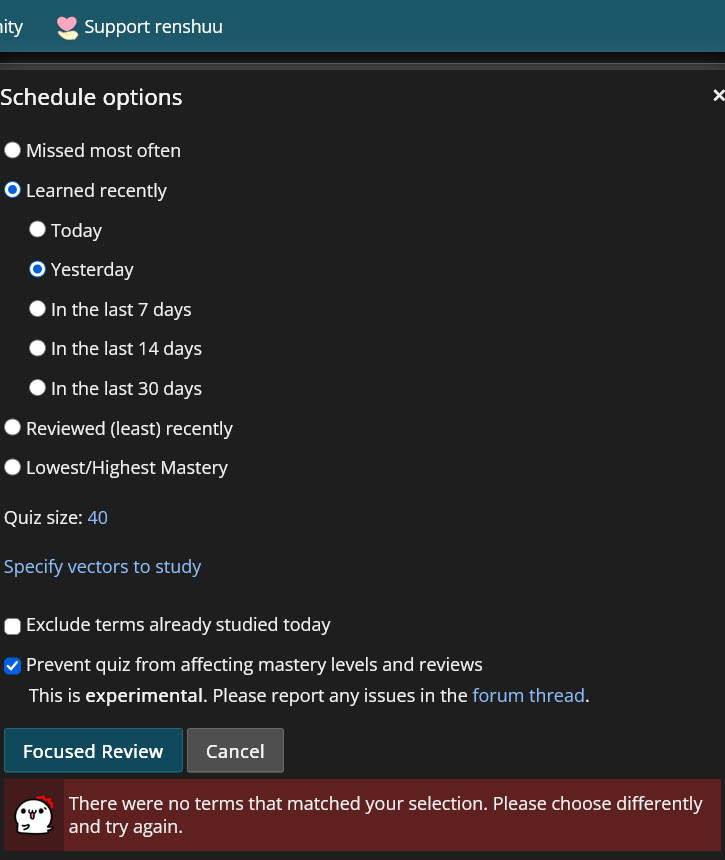Enable Exclude terms already studied today
725x860 pixels.
pyautogui.click(x=12, y=626)
